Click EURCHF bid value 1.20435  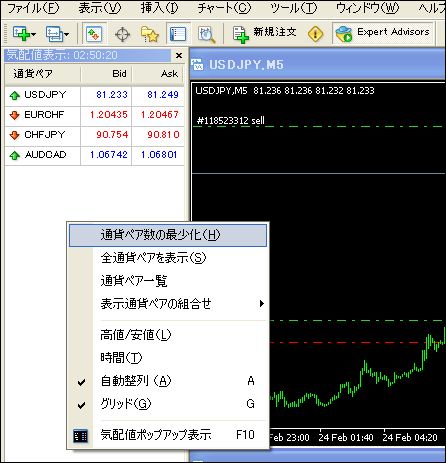pyautogui.click(x=109, y=115)
